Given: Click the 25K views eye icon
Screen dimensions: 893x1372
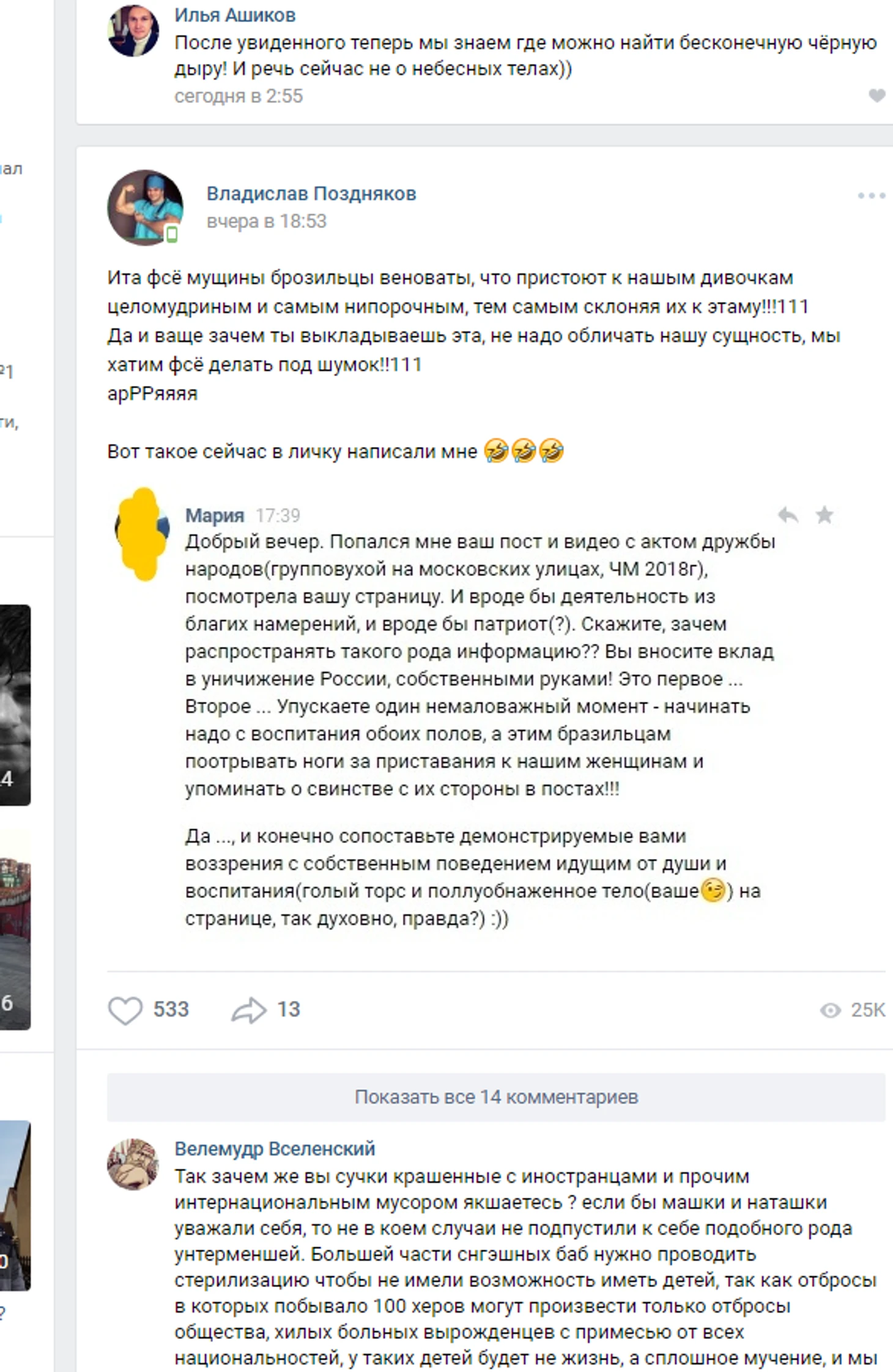Looking at the screenshot, I should 830,1010.
